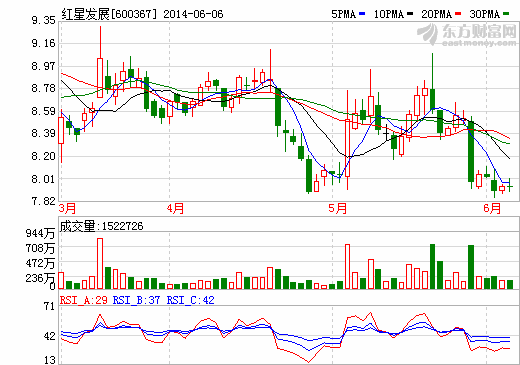Click the 8.39 price axis label
The width and height of the screenshot is (520, 365).
43,133
